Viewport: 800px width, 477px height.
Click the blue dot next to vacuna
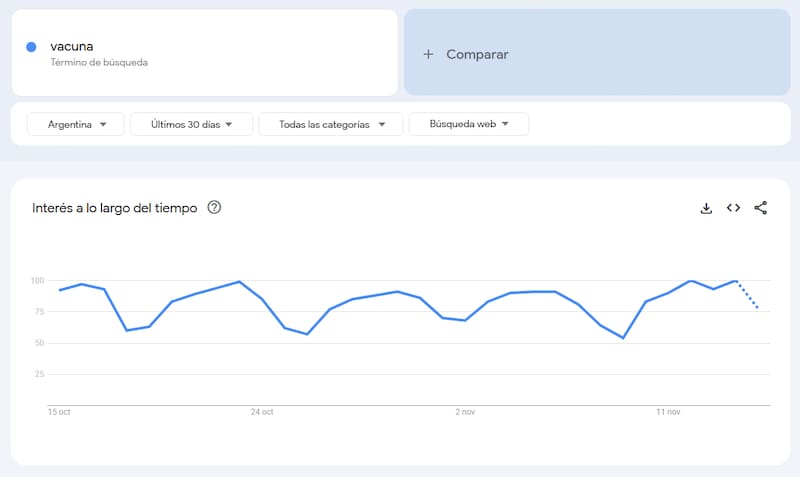click(31, 47)
